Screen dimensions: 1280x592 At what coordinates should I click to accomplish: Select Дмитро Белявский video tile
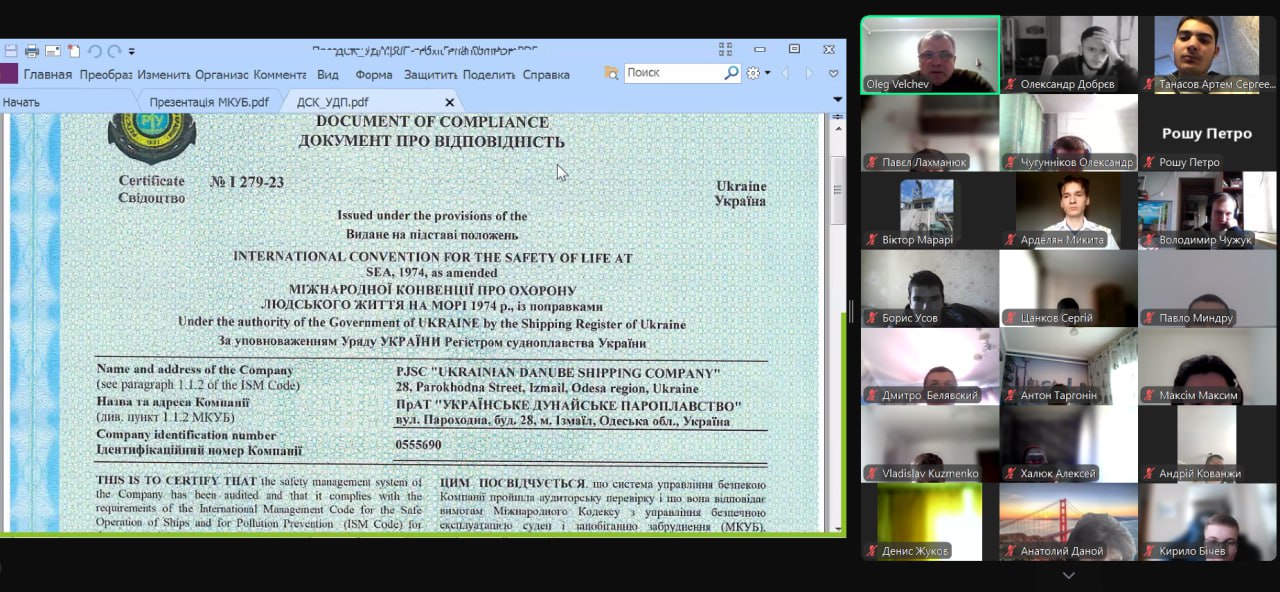tap(930, 366)
